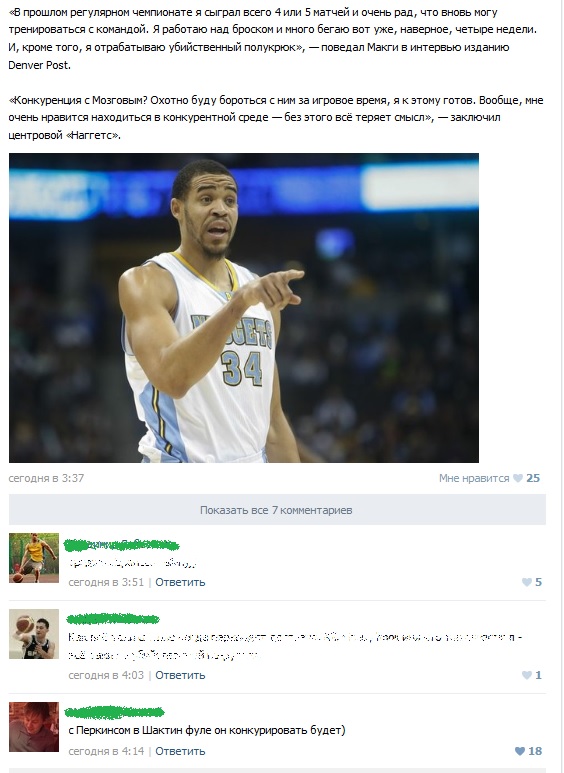Open the Nuggets player photo
Image resolution: width=564 pixels, height=773 pixels.
click(x=244, y=308)
